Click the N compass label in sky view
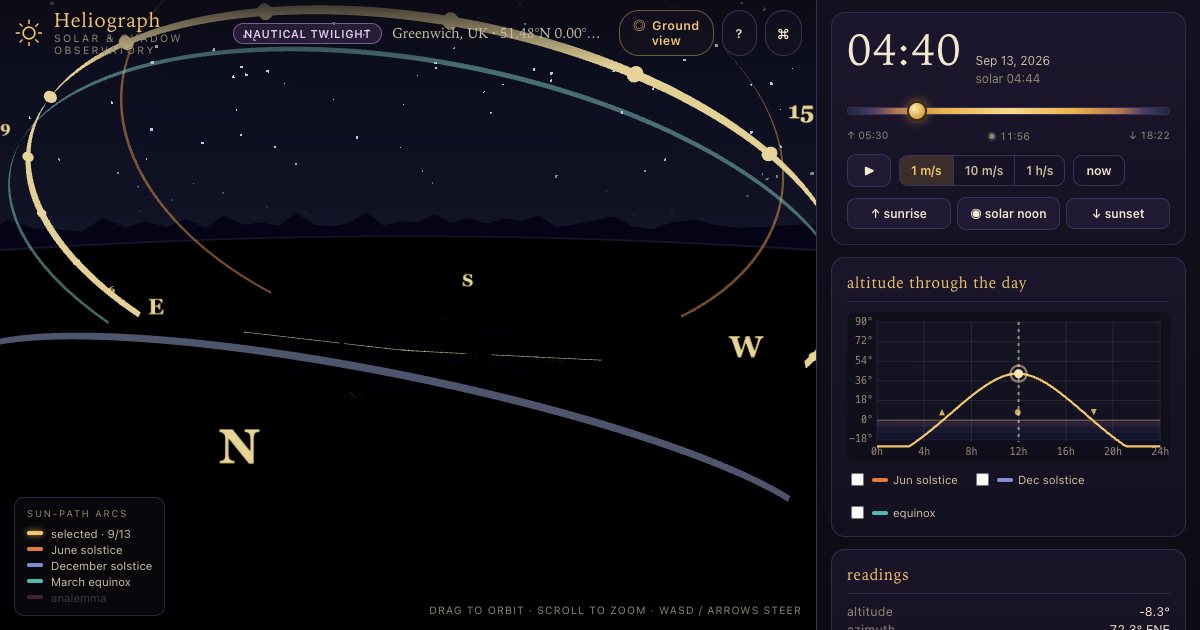 239,447
